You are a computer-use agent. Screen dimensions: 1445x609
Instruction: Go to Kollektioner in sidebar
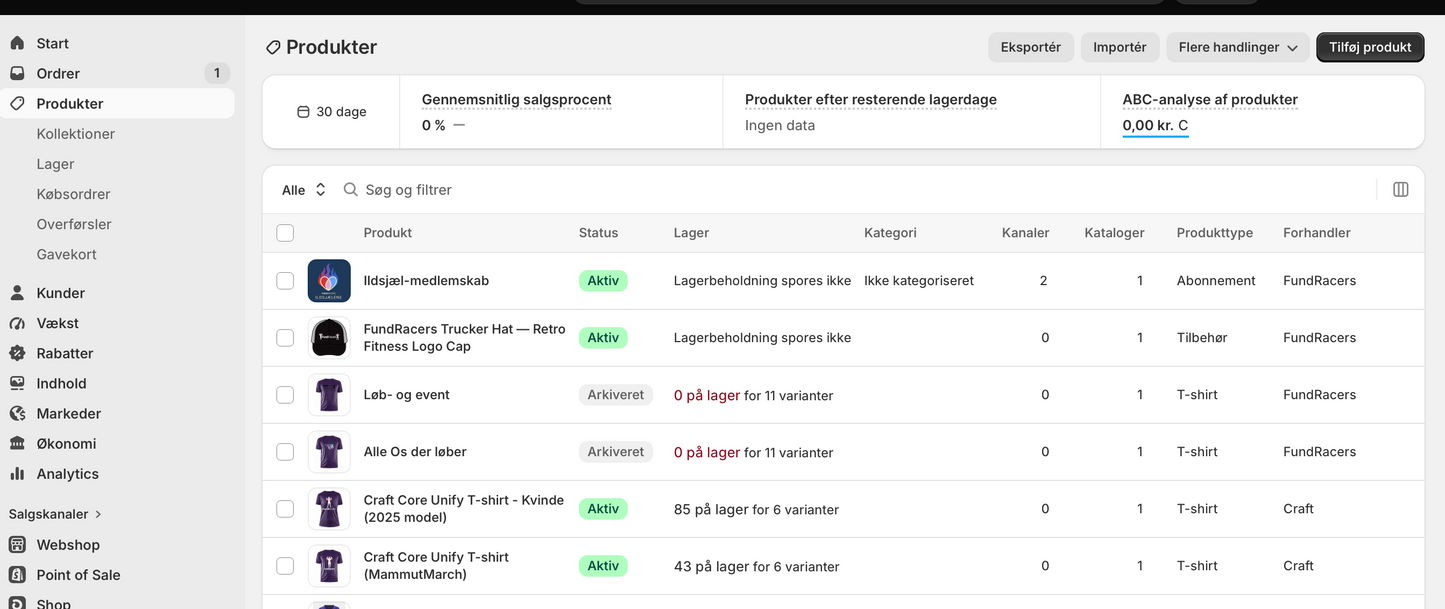pyautogui.click(x=76, y=134)
